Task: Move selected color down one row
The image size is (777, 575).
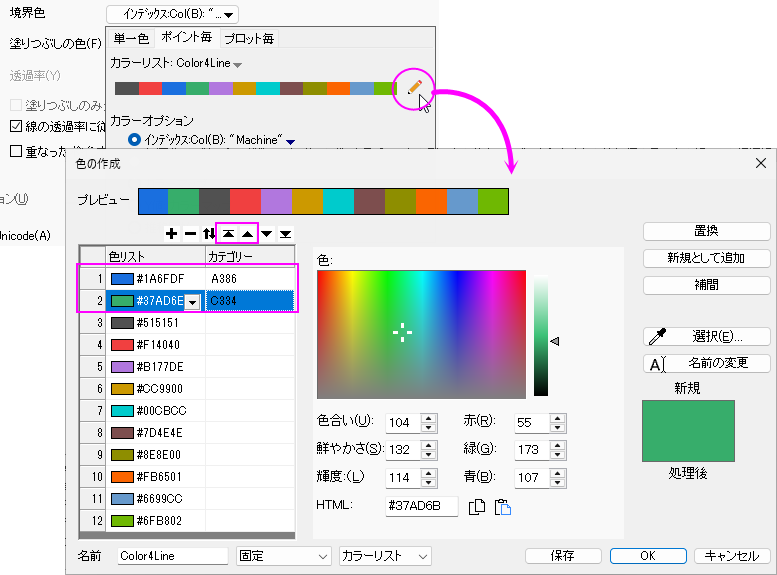Action: pyautogui.click(x=267, y=233)
